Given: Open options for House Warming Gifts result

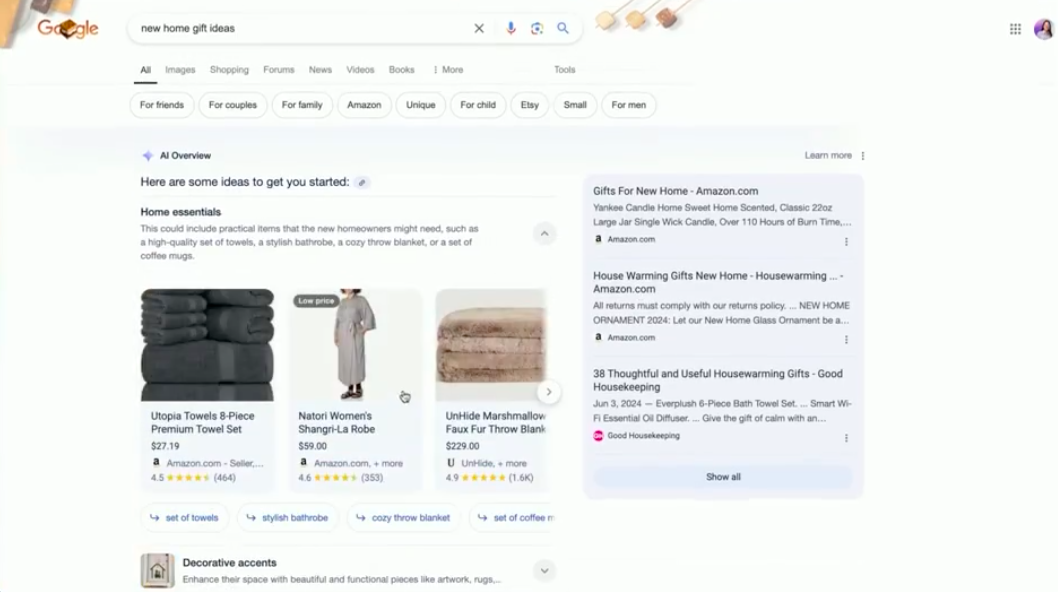Looking at the screenshot, I should point(846,340).
